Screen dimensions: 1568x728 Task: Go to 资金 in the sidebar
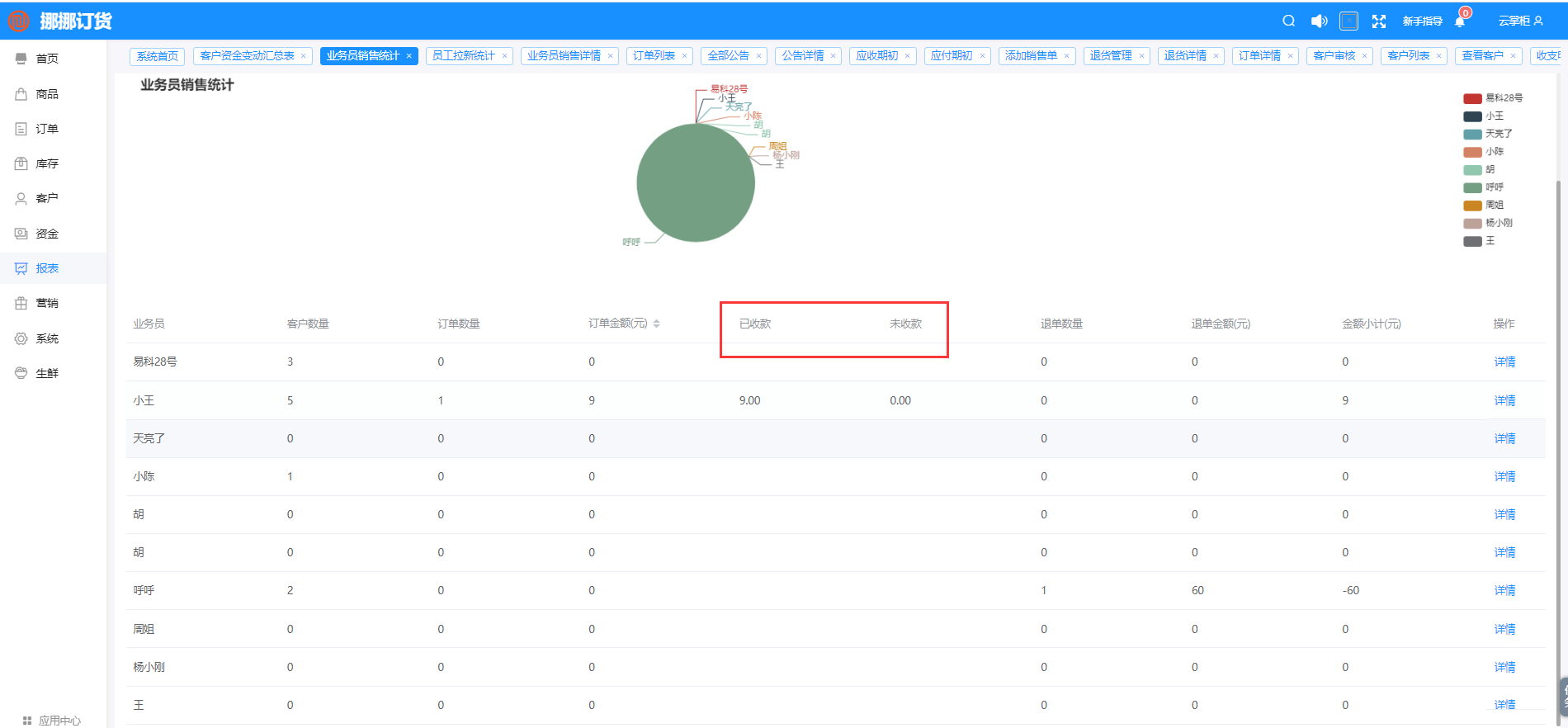pos(47,234)
